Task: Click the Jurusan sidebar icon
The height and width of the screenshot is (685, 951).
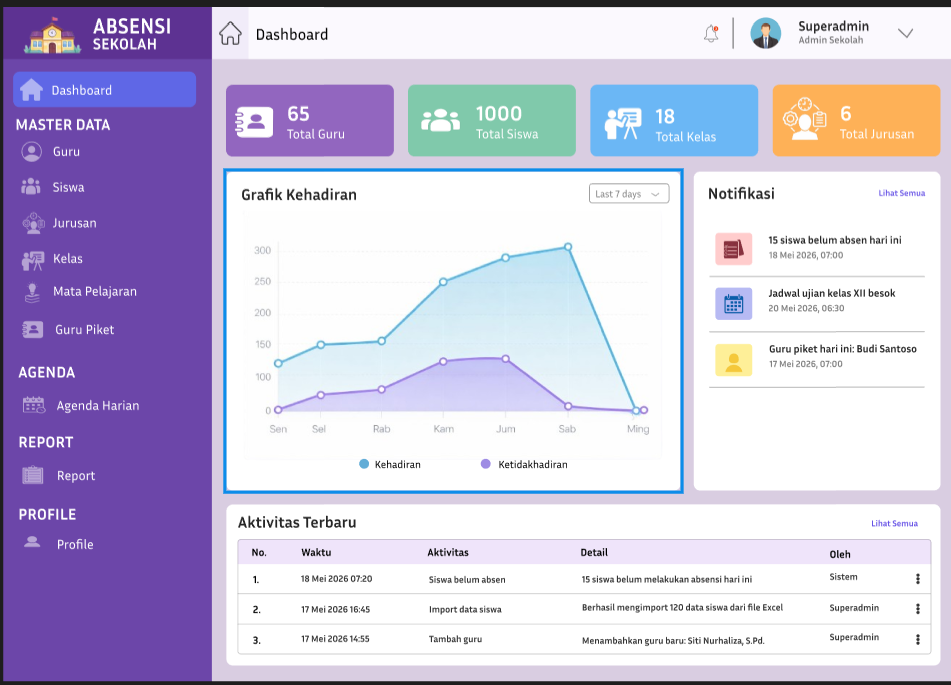Action: point(33,223)
